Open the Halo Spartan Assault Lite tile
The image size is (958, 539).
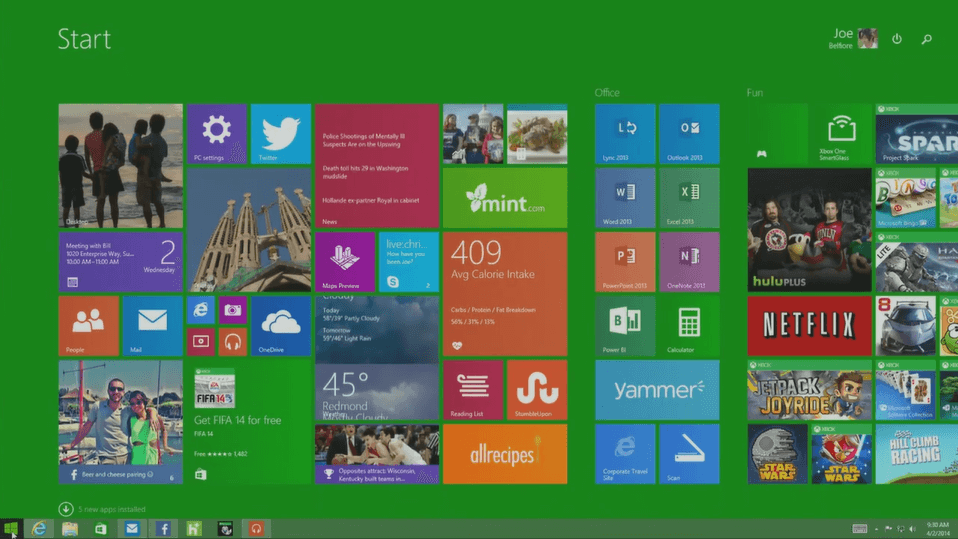(x=916, y=262)
